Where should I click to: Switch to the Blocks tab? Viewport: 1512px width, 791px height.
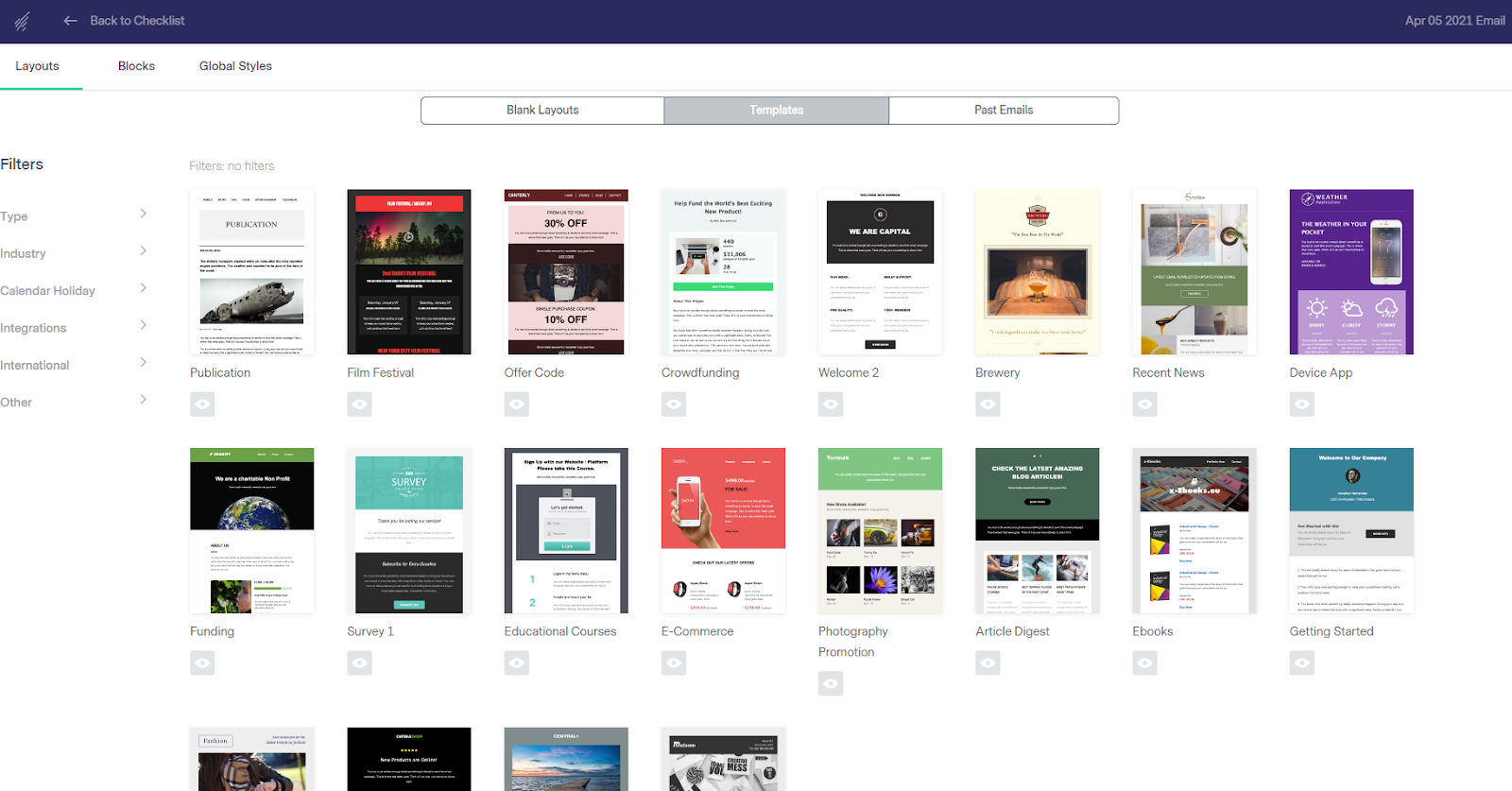point(136,66)
